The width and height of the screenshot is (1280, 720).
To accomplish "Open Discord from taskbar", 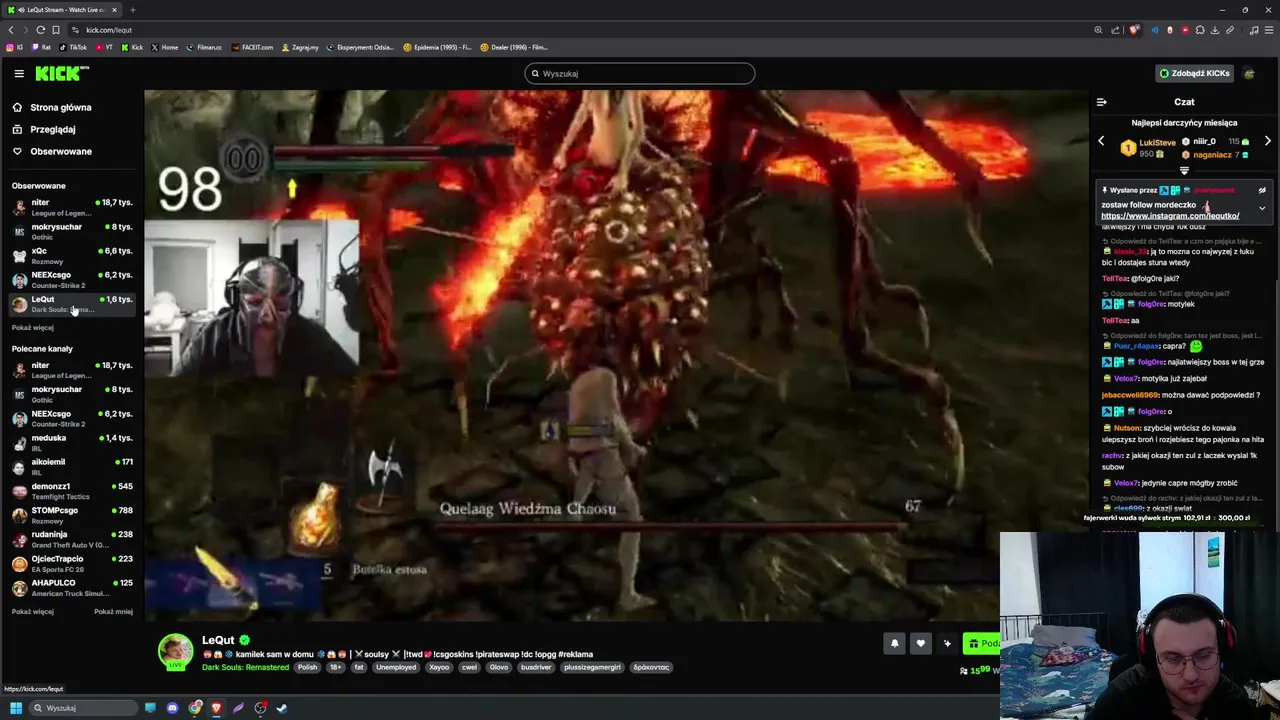I will 172,708.
